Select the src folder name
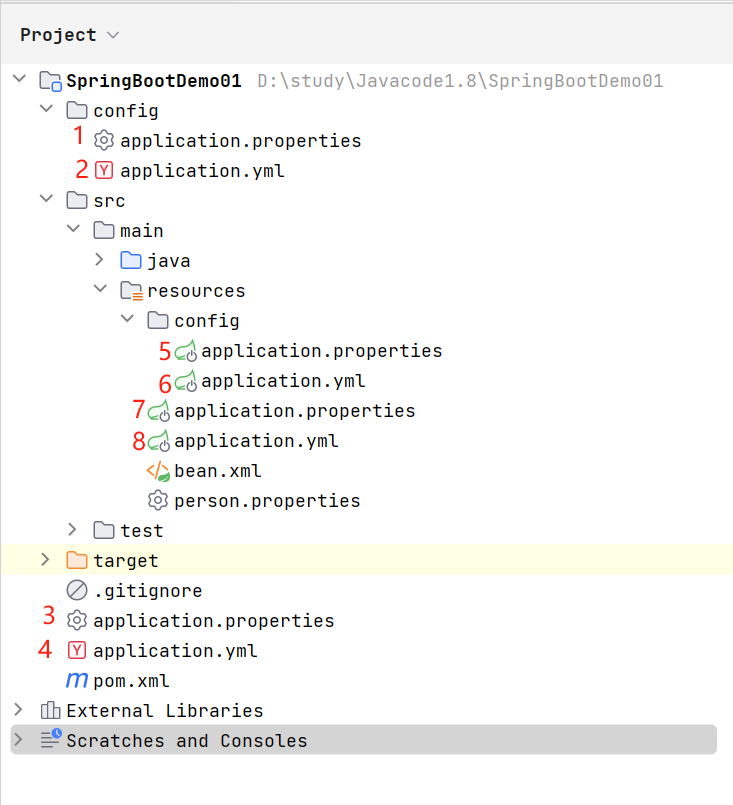 (x=109, y=201)
